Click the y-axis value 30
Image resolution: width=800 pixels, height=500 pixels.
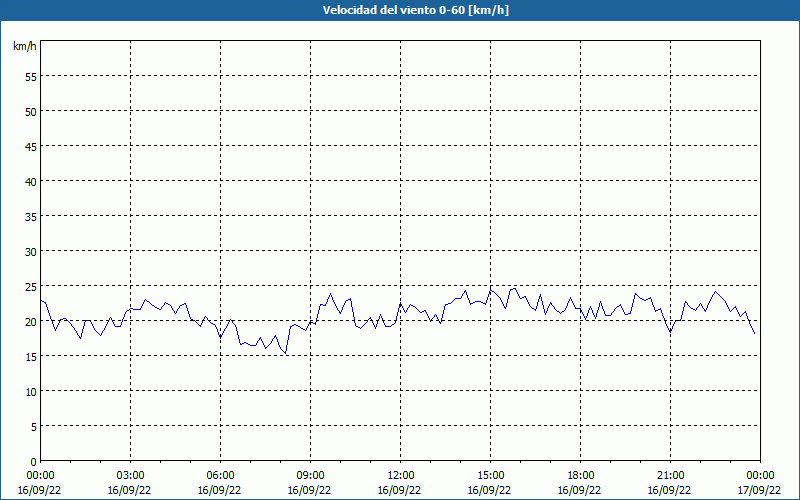point(31,252)
